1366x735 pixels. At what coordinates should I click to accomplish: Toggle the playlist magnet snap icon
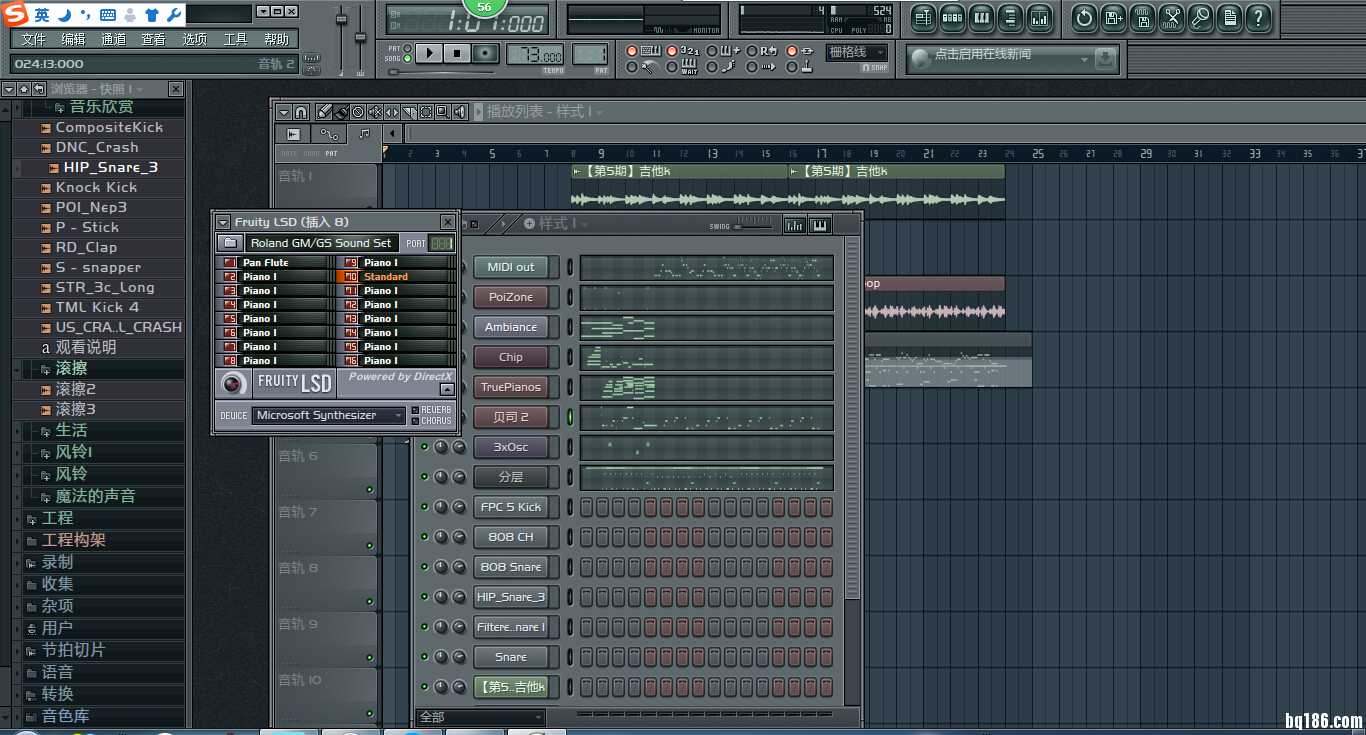[301, 112]
